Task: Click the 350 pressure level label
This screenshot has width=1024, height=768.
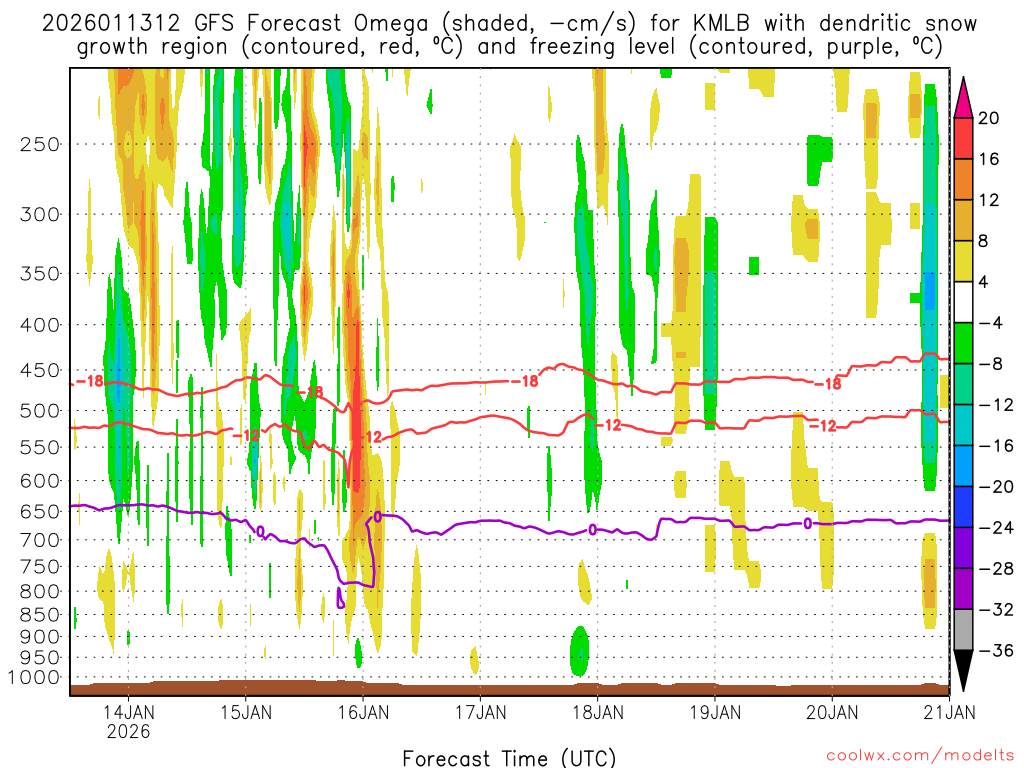Action: (x=40, y=274)
